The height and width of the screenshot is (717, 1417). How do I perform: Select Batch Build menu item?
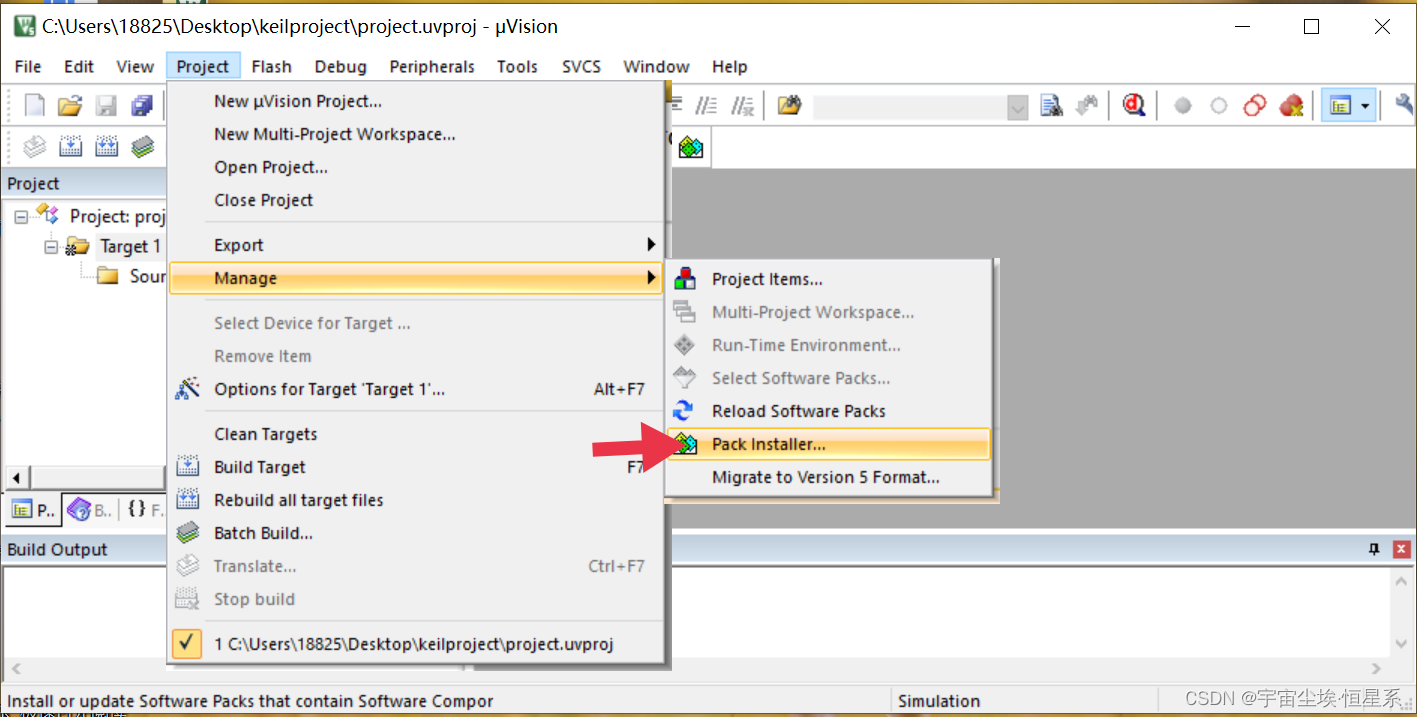415,533
